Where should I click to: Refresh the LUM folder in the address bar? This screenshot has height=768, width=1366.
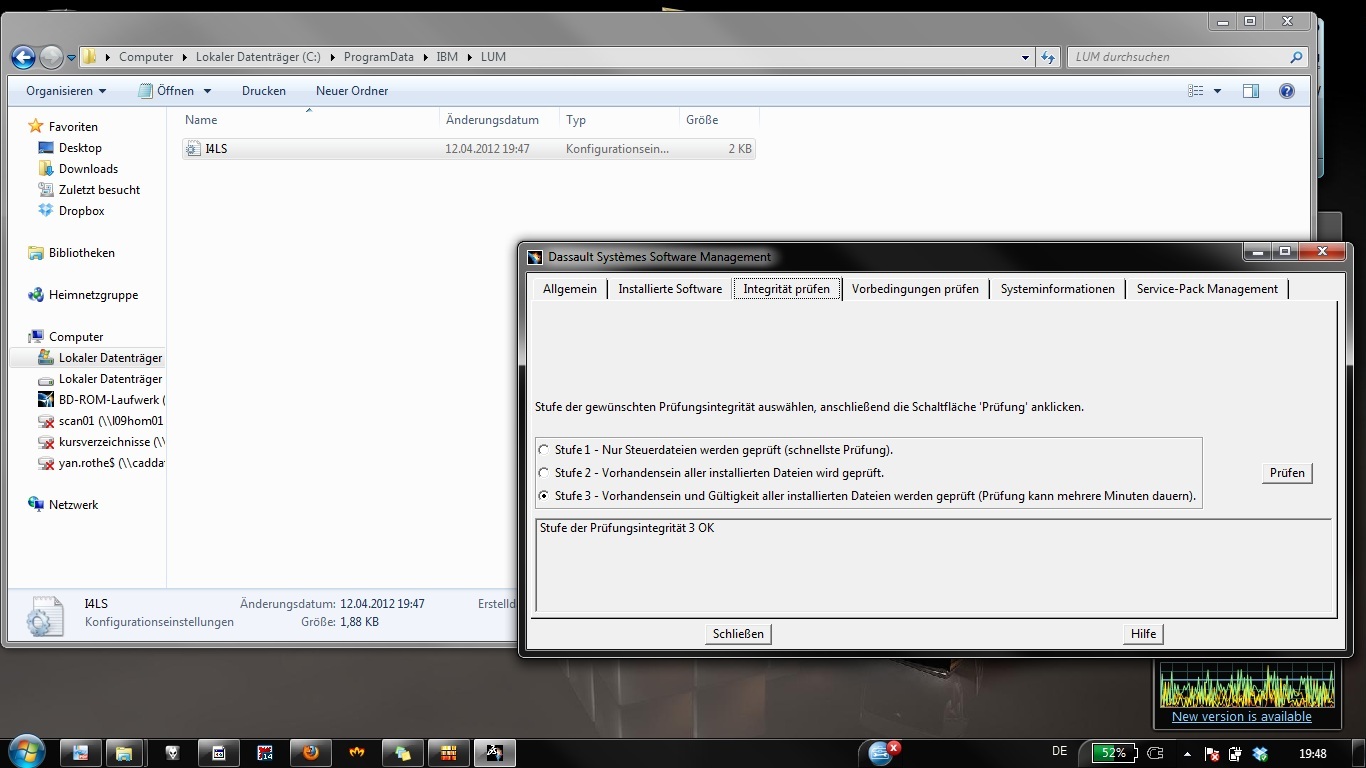coord(1047,57)
